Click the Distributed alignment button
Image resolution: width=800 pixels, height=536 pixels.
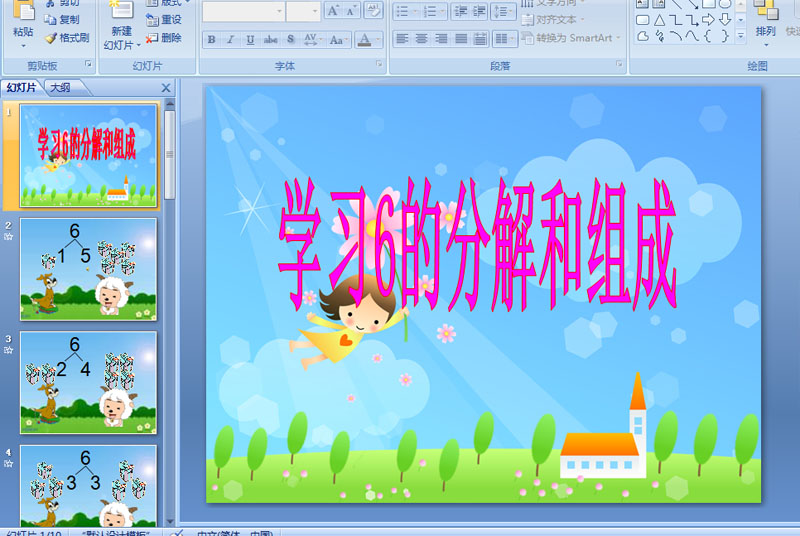pyautogui.click(x=480, y=39)
